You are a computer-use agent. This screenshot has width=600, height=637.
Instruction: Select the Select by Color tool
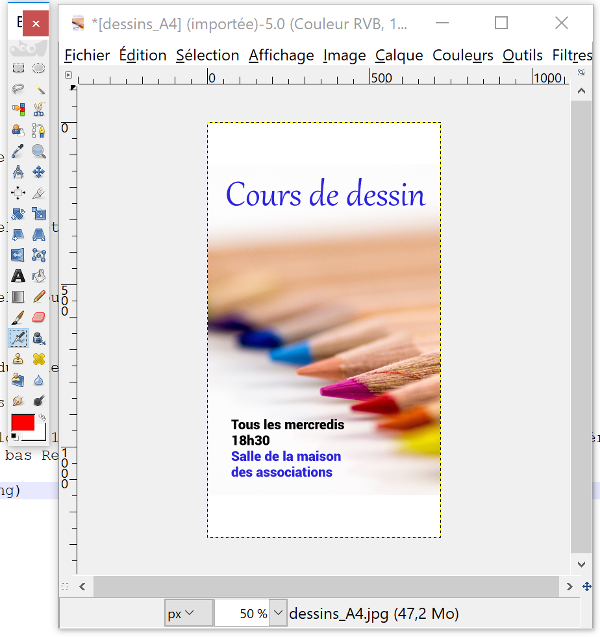click(x=18, y=109)
